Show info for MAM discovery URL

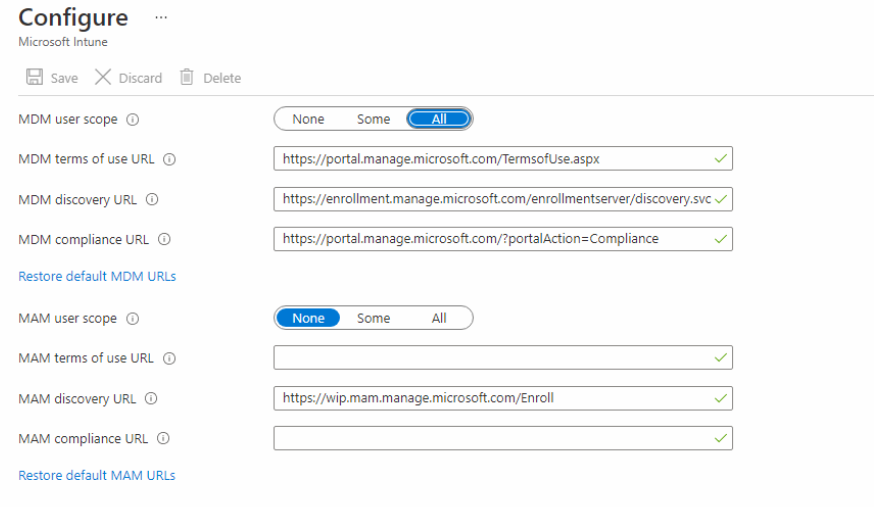tap(151, 398)
